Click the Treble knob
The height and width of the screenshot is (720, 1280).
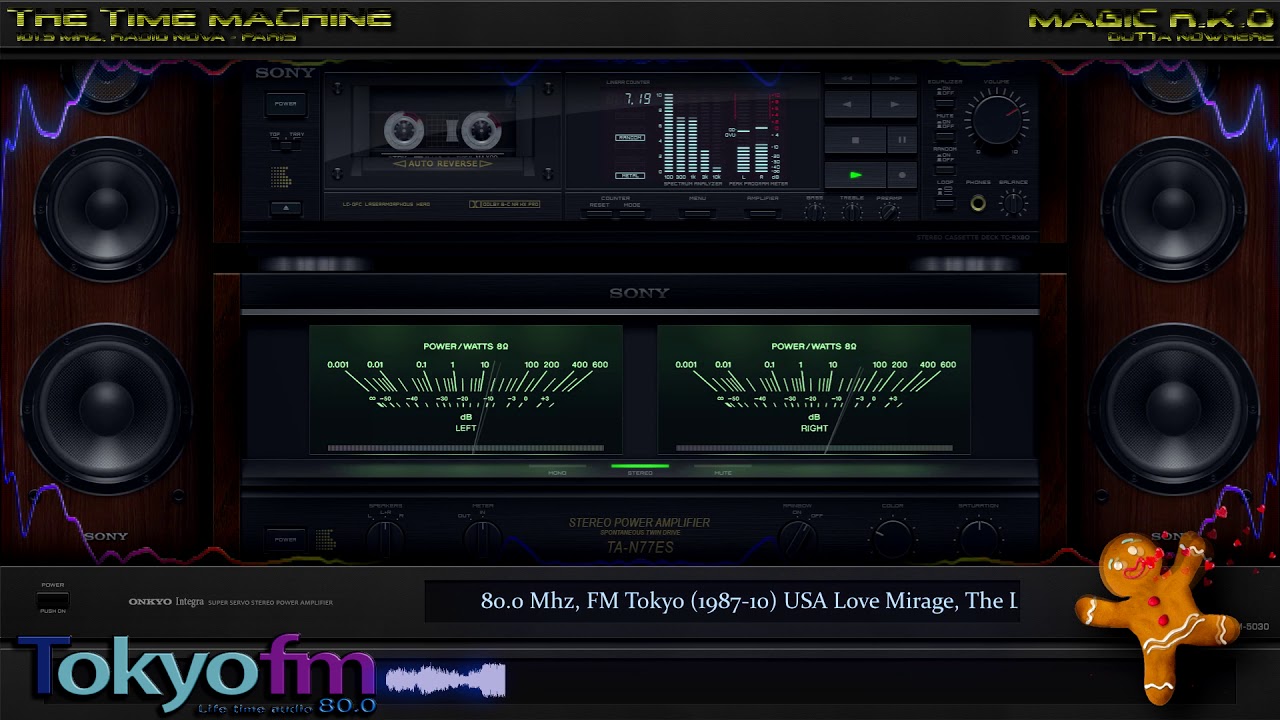pyautogui.click(x=851, y=210)
